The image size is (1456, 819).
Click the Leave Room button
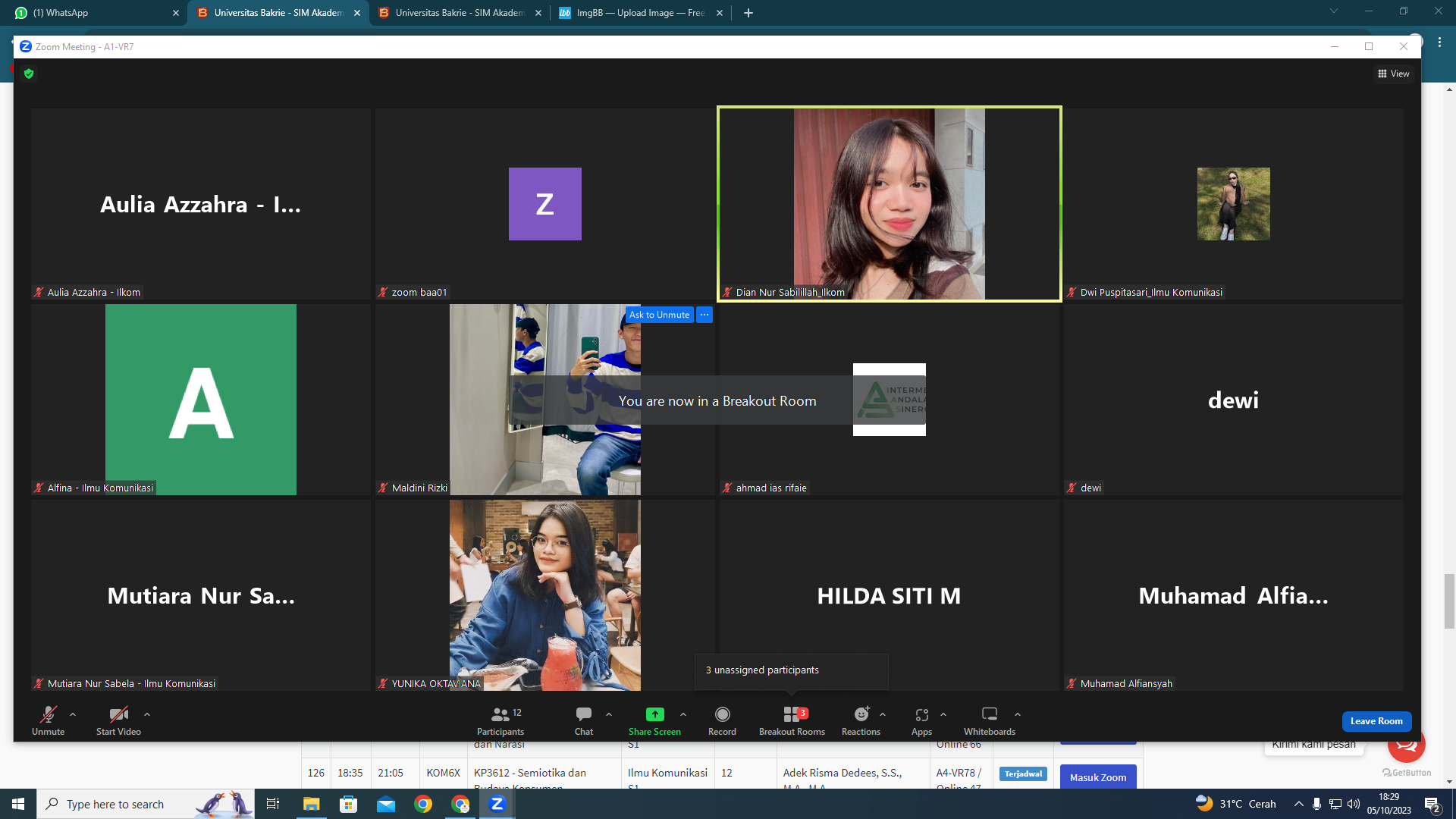tap(1376, 721)
